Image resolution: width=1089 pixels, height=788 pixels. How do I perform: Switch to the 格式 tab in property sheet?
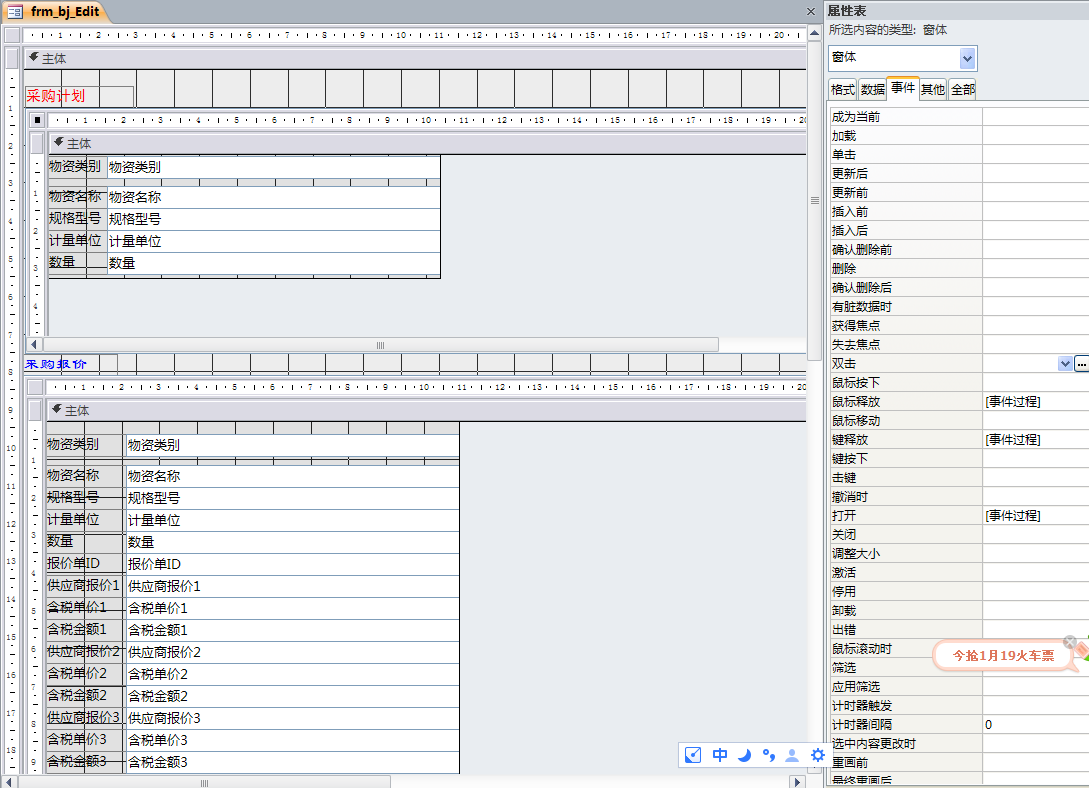(x=843, y=89)
